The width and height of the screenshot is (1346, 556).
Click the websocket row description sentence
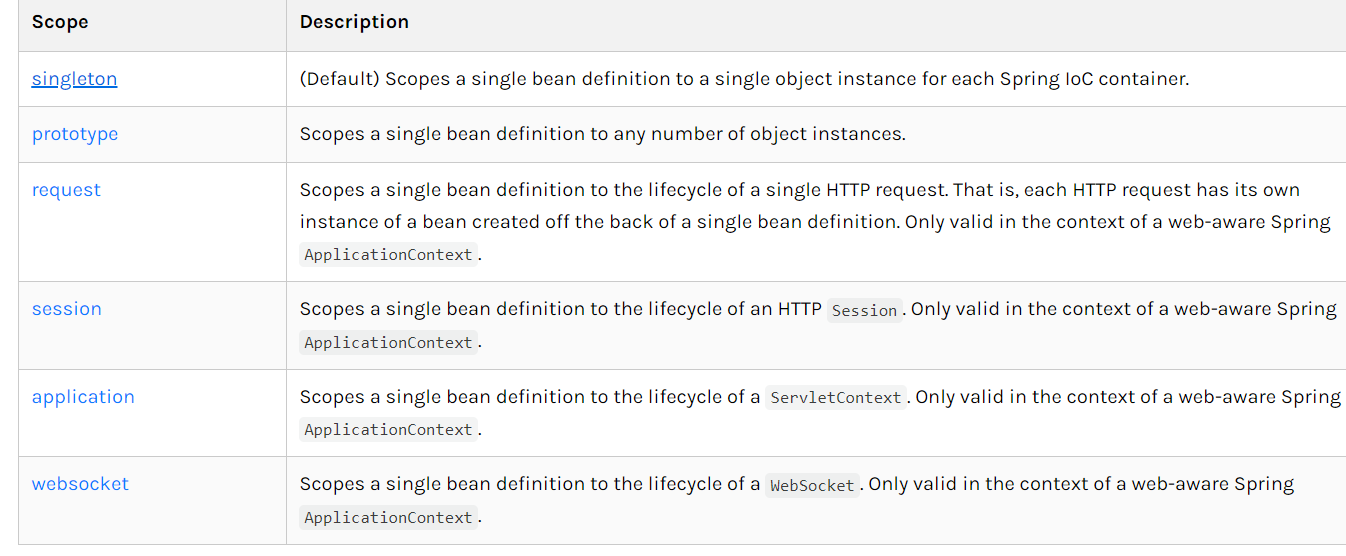point(530,485)
